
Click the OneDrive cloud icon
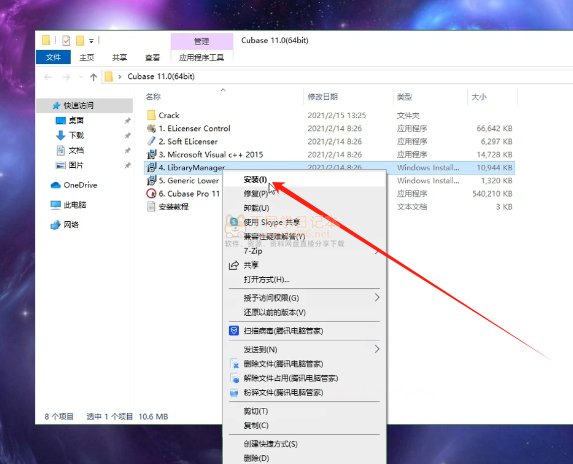click(x=56, y=185)
